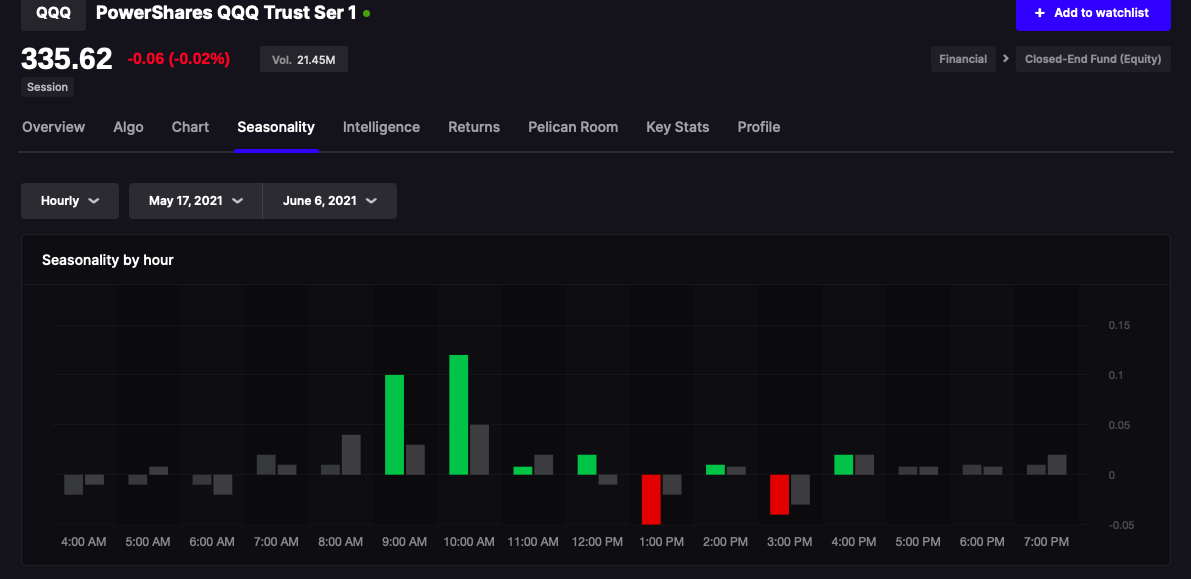Select the Seasonality tab
This screenshot has width=1191, height=579.
[x=276, y=127]
